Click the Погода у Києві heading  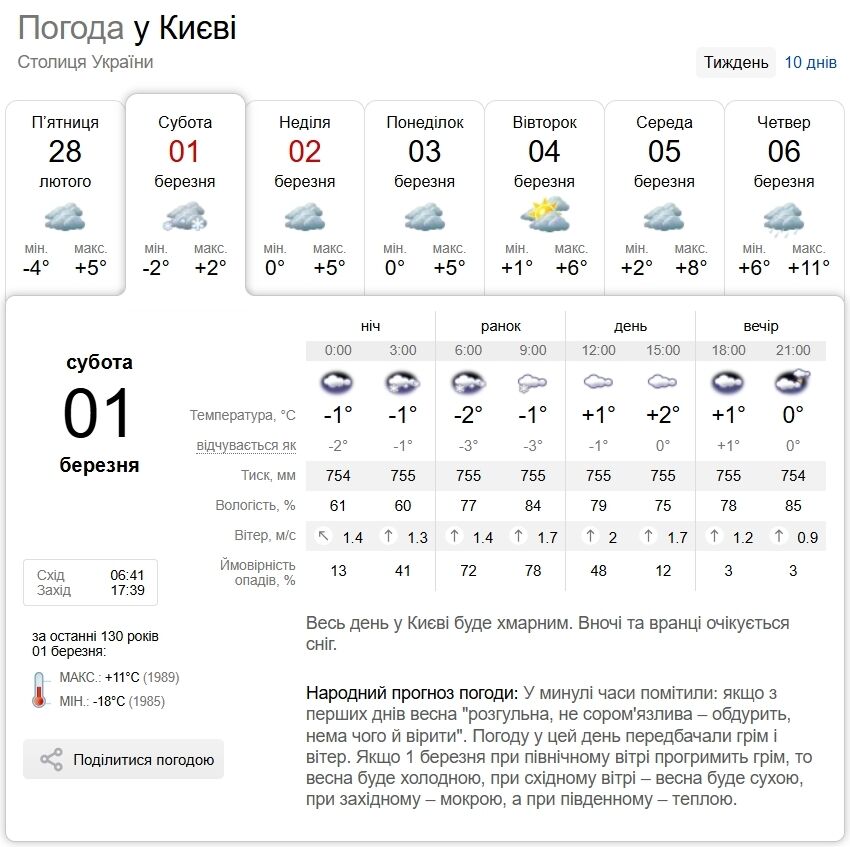coord(127,27)
